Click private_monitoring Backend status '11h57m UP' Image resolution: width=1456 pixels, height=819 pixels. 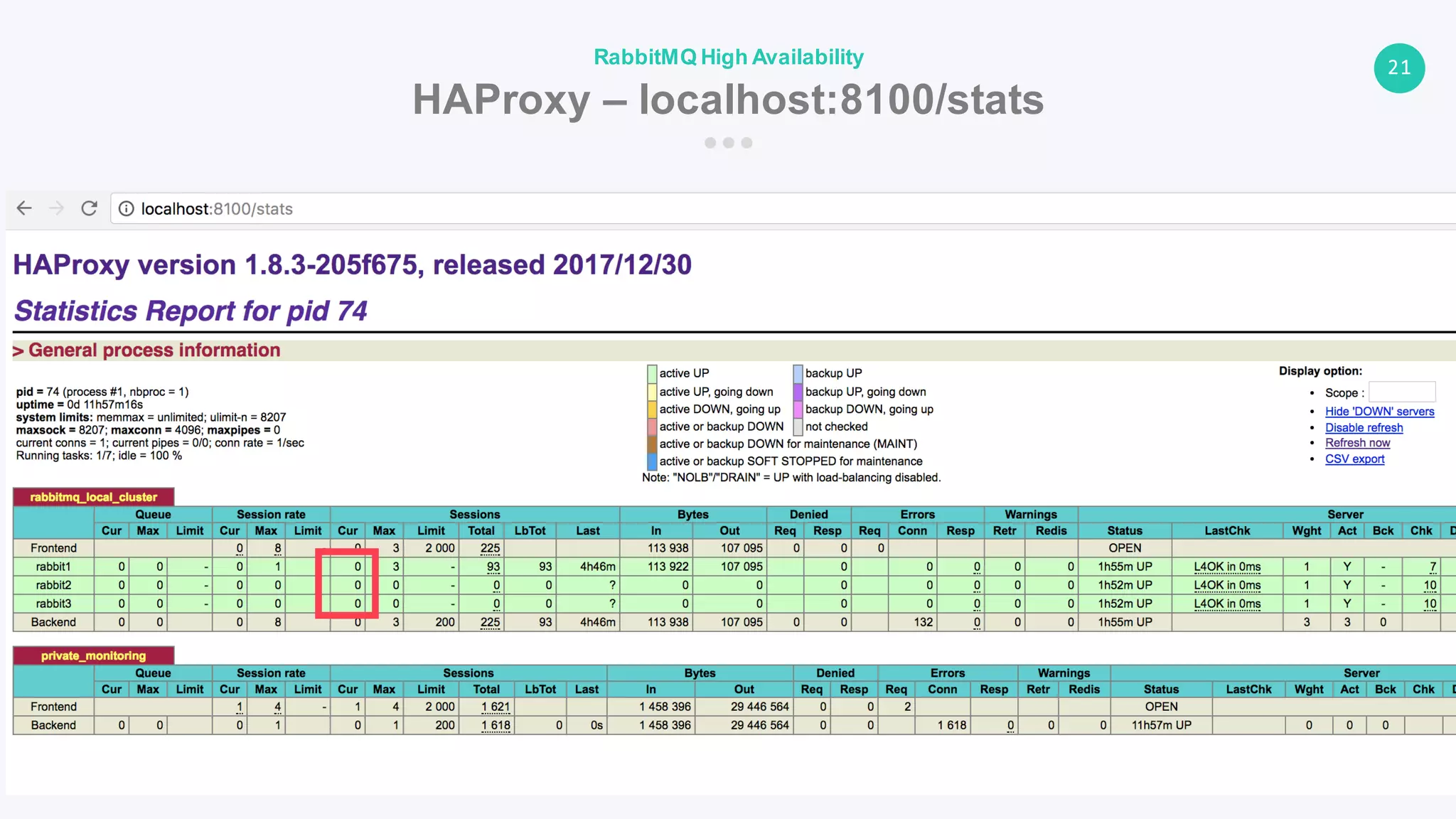tap(1161, 725)
